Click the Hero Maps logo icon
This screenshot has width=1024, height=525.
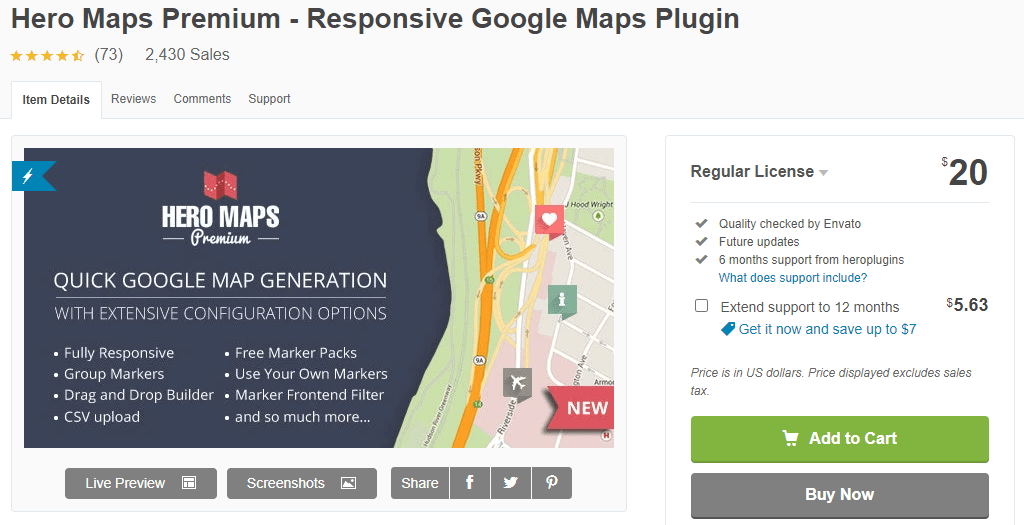(x=220, y=184)
